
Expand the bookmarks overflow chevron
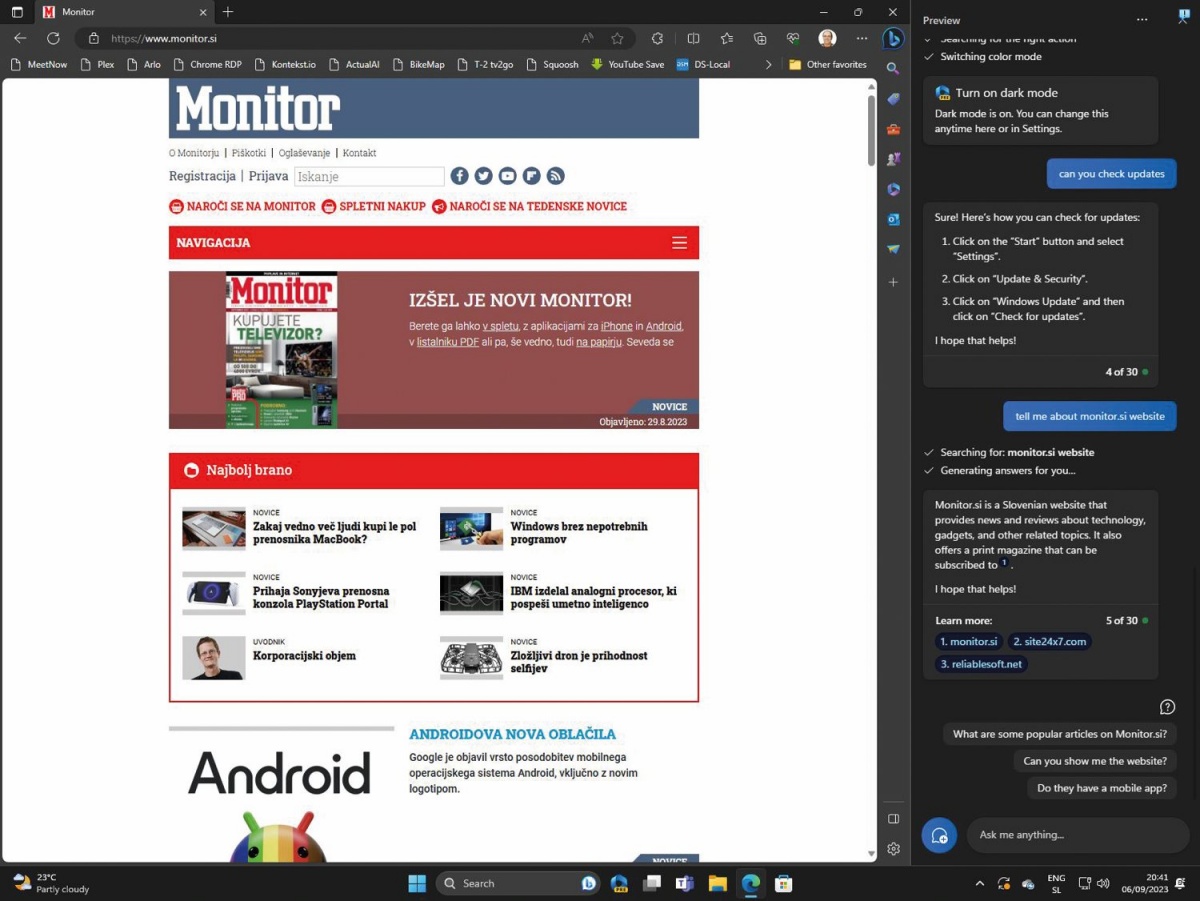tap(768, 64)
